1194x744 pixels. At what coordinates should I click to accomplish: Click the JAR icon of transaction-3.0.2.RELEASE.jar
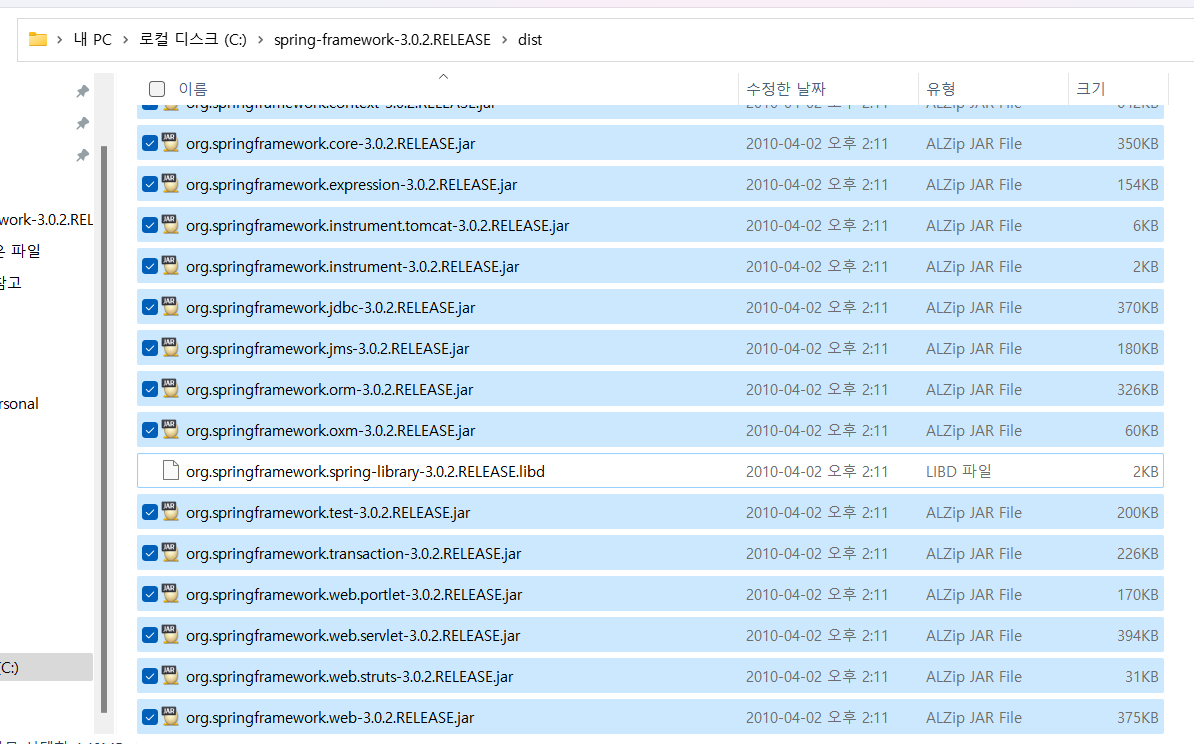point(171,554)
